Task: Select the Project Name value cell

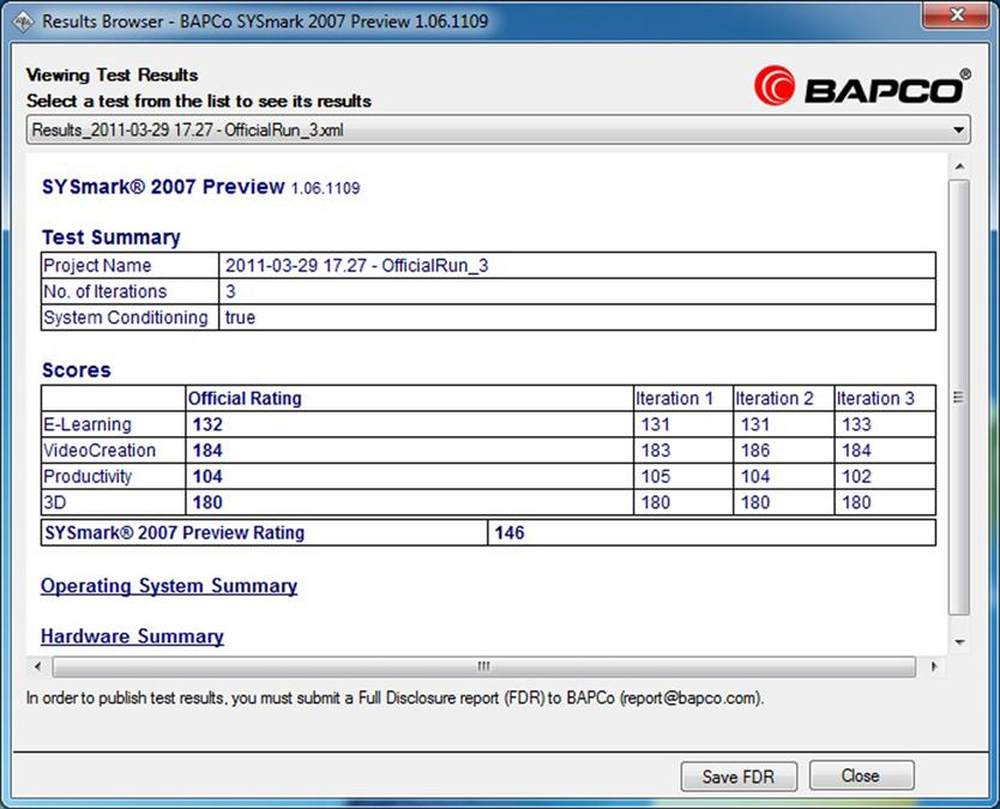Action: click(x=357, y=265)
